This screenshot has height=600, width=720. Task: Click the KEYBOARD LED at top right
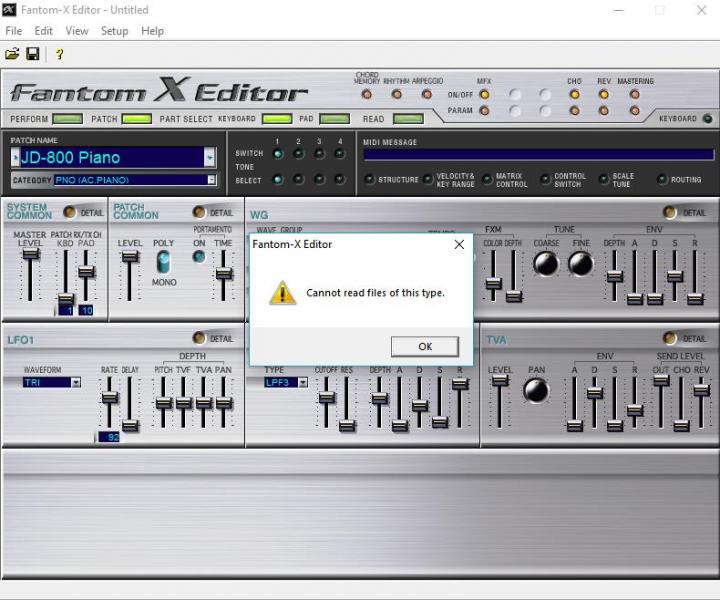[708, 119]
